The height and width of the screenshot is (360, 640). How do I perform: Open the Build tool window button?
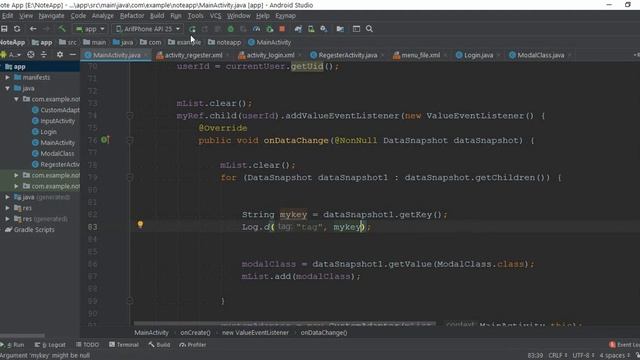[159, 345]
